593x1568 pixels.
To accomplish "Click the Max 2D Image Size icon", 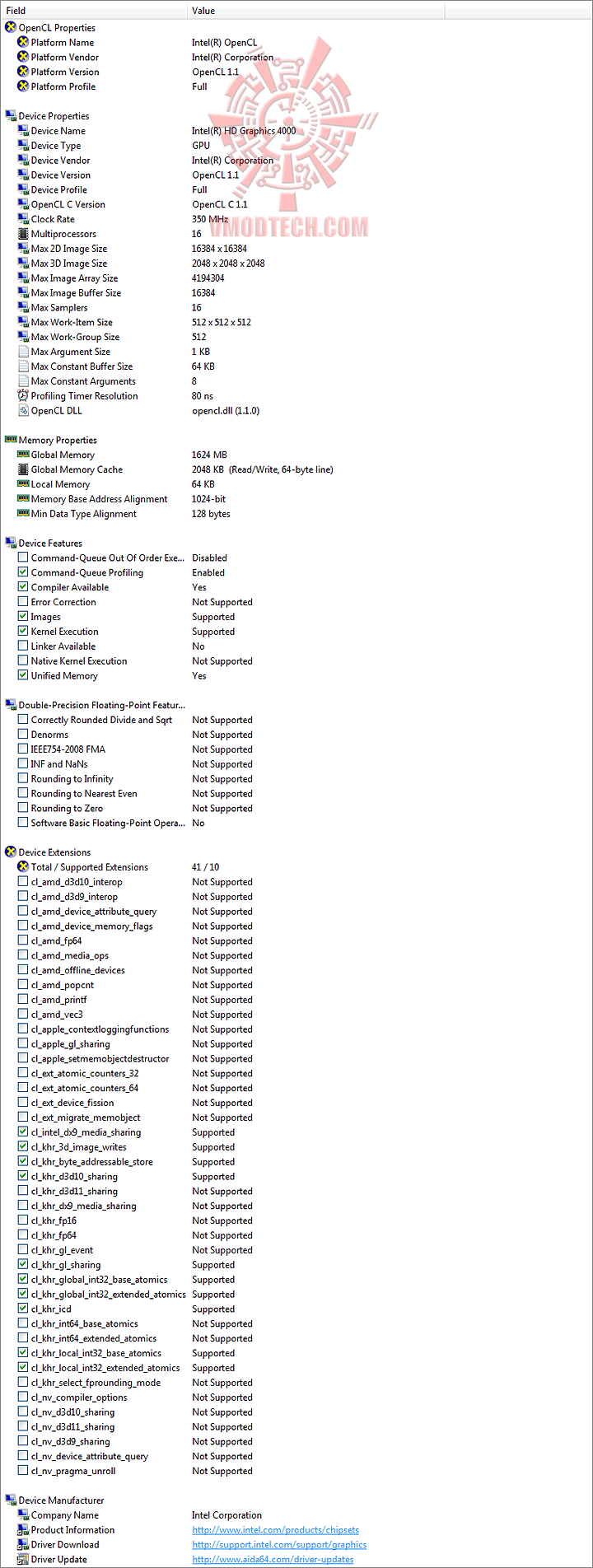I will [x=23, y=249].
